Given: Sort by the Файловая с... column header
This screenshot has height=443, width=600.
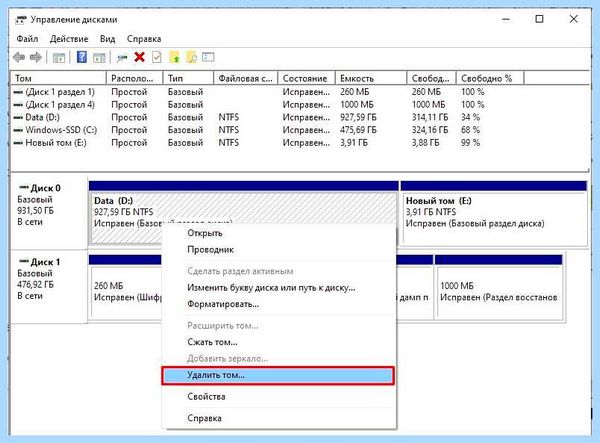Looking at the screenshot, I should [x=246, y=78].
